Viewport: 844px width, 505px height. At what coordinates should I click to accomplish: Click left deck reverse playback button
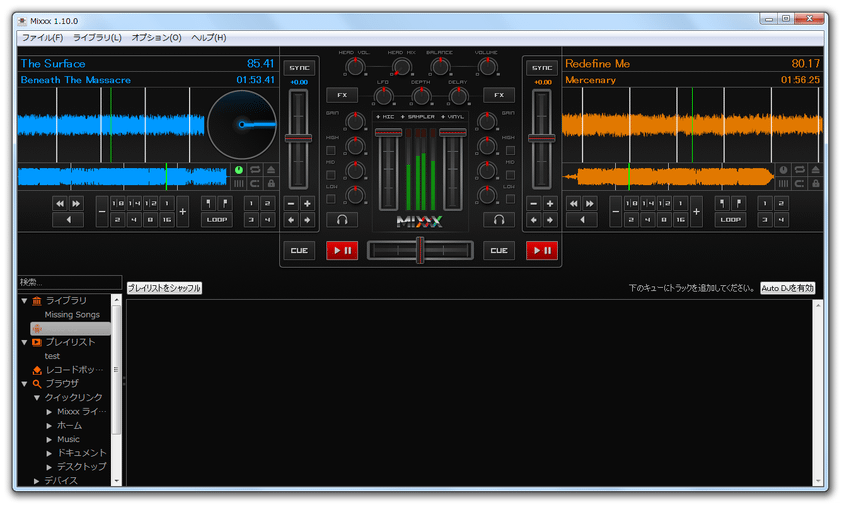click(x=68, y=220)
